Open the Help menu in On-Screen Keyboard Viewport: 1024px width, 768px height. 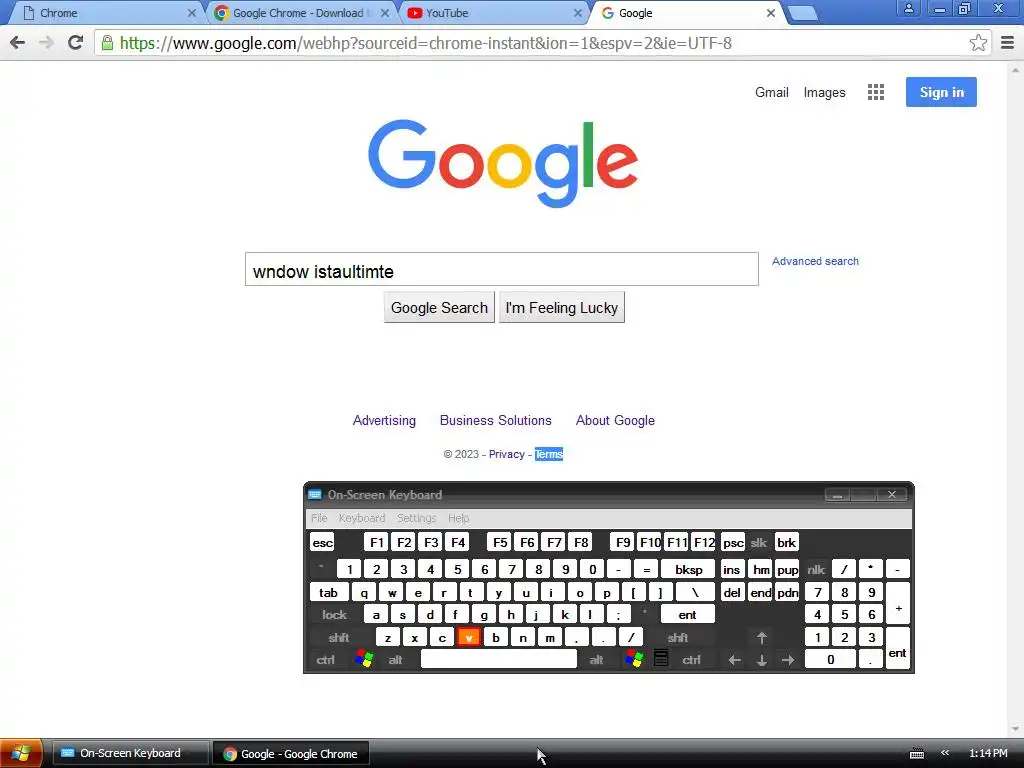pos(458,518)
